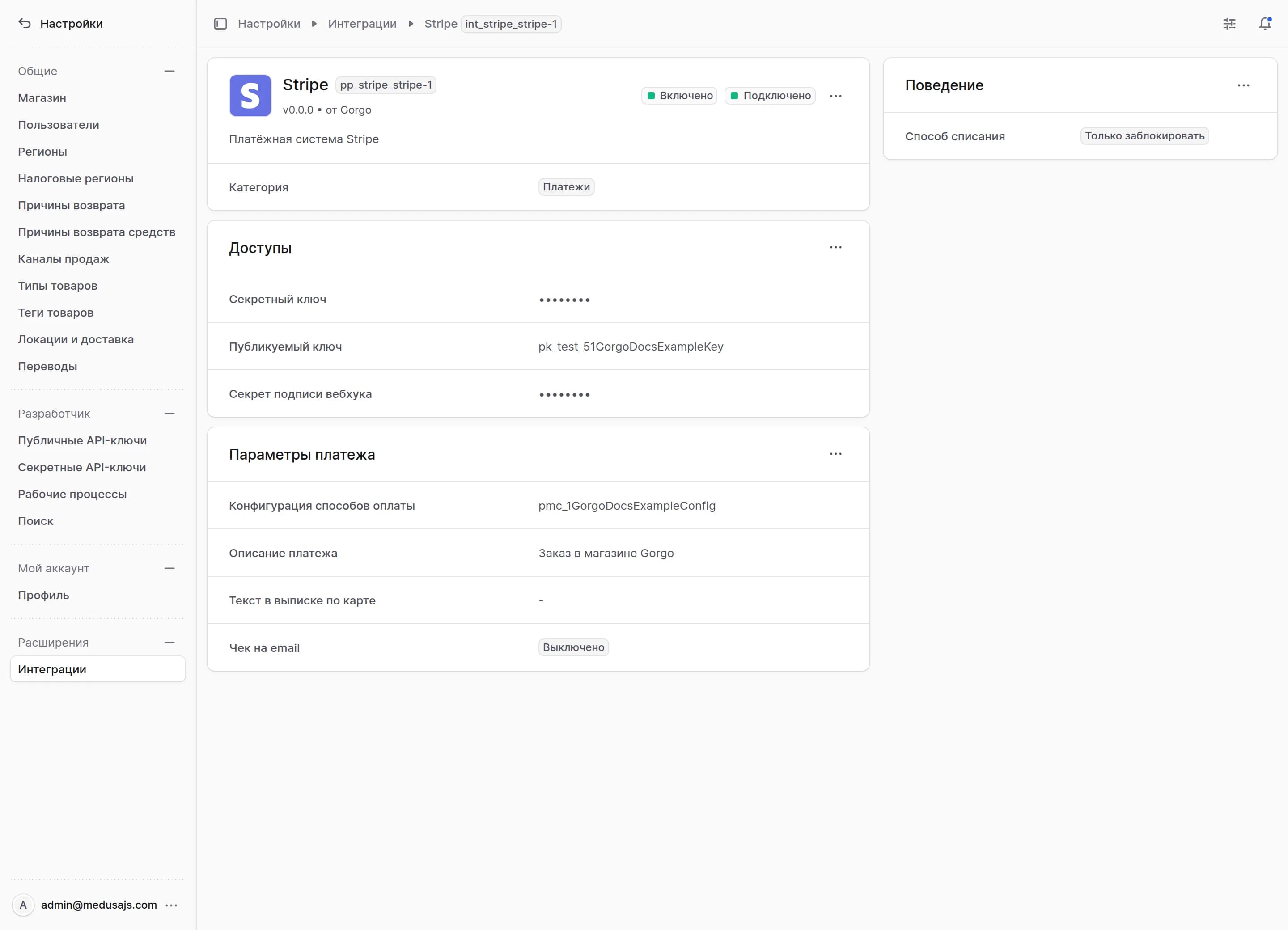Click Интеграции breadcrumb link
Image resolution: width=1288 pixels, height=930 pixels.
click(x=362, y=24)
